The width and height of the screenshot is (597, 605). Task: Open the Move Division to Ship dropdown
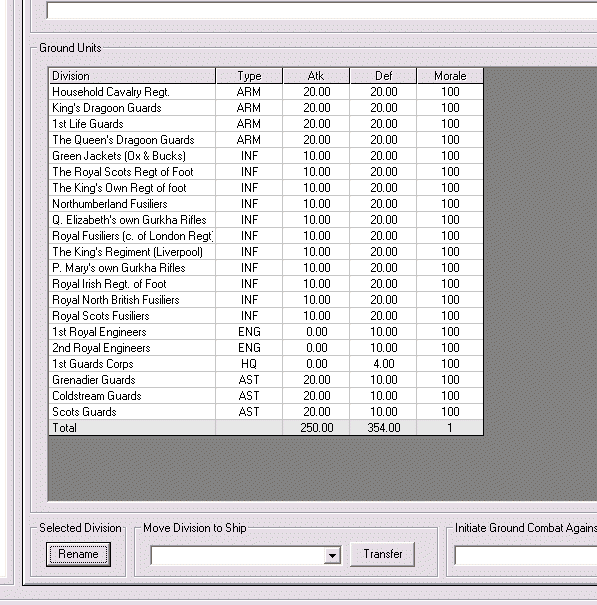pos(332,556)
